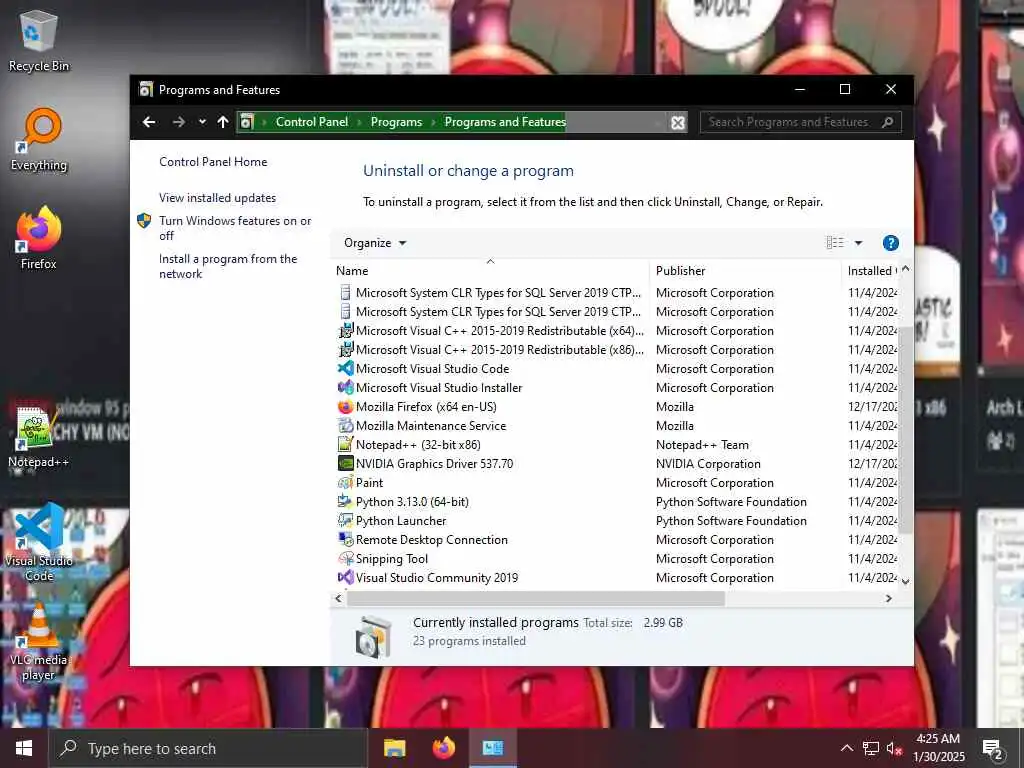
Task: Click the scroll down arrow of program list
Action: (905, 581)
